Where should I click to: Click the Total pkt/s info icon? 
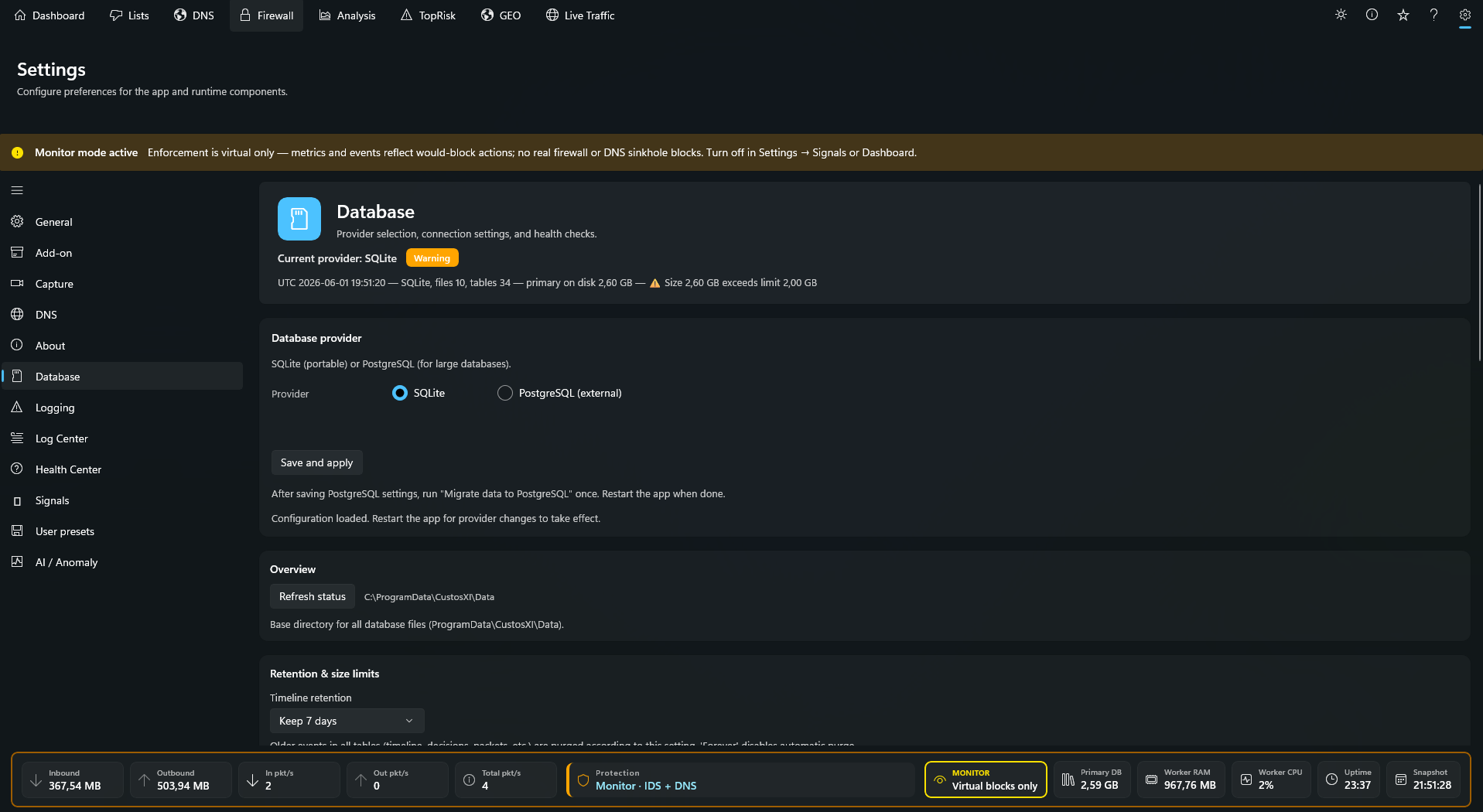click(x=469, y=780)
